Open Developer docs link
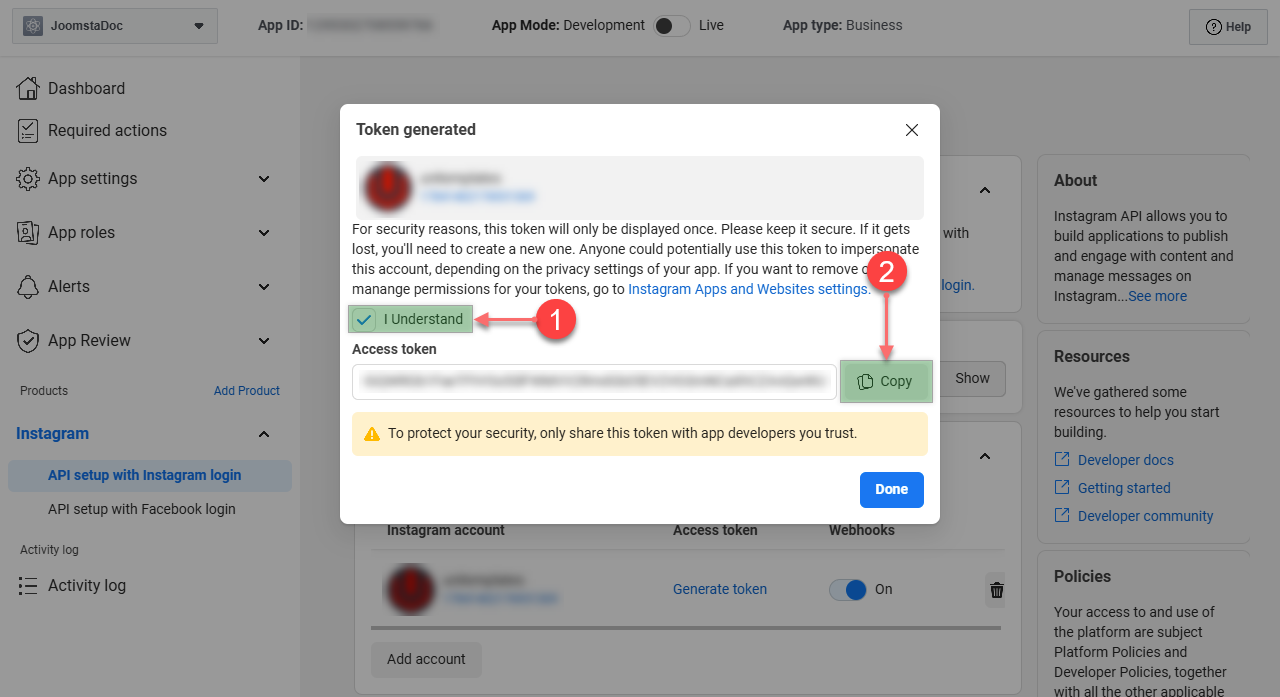 [x=1126, y=460]
